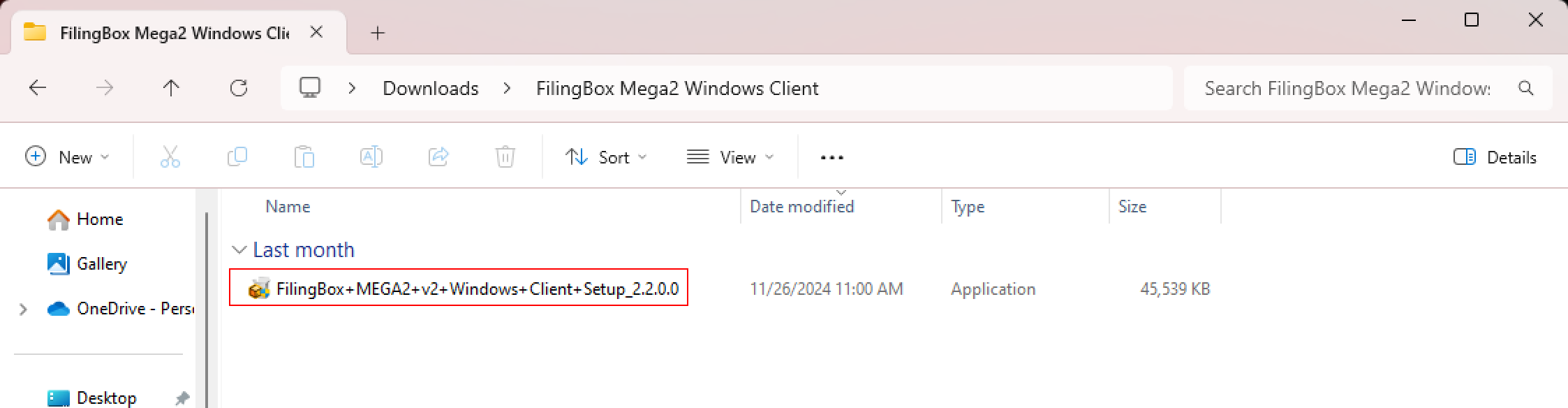Screen dimensions: 1568x408
Task: Click the Delete trash icon
Action: [505, 157]
